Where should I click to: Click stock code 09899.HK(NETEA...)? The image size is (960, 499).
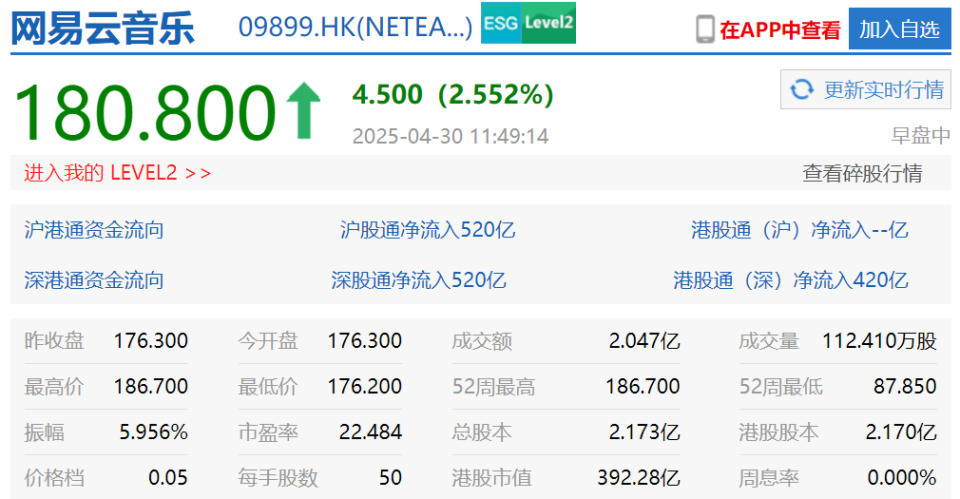pos(356,27)
